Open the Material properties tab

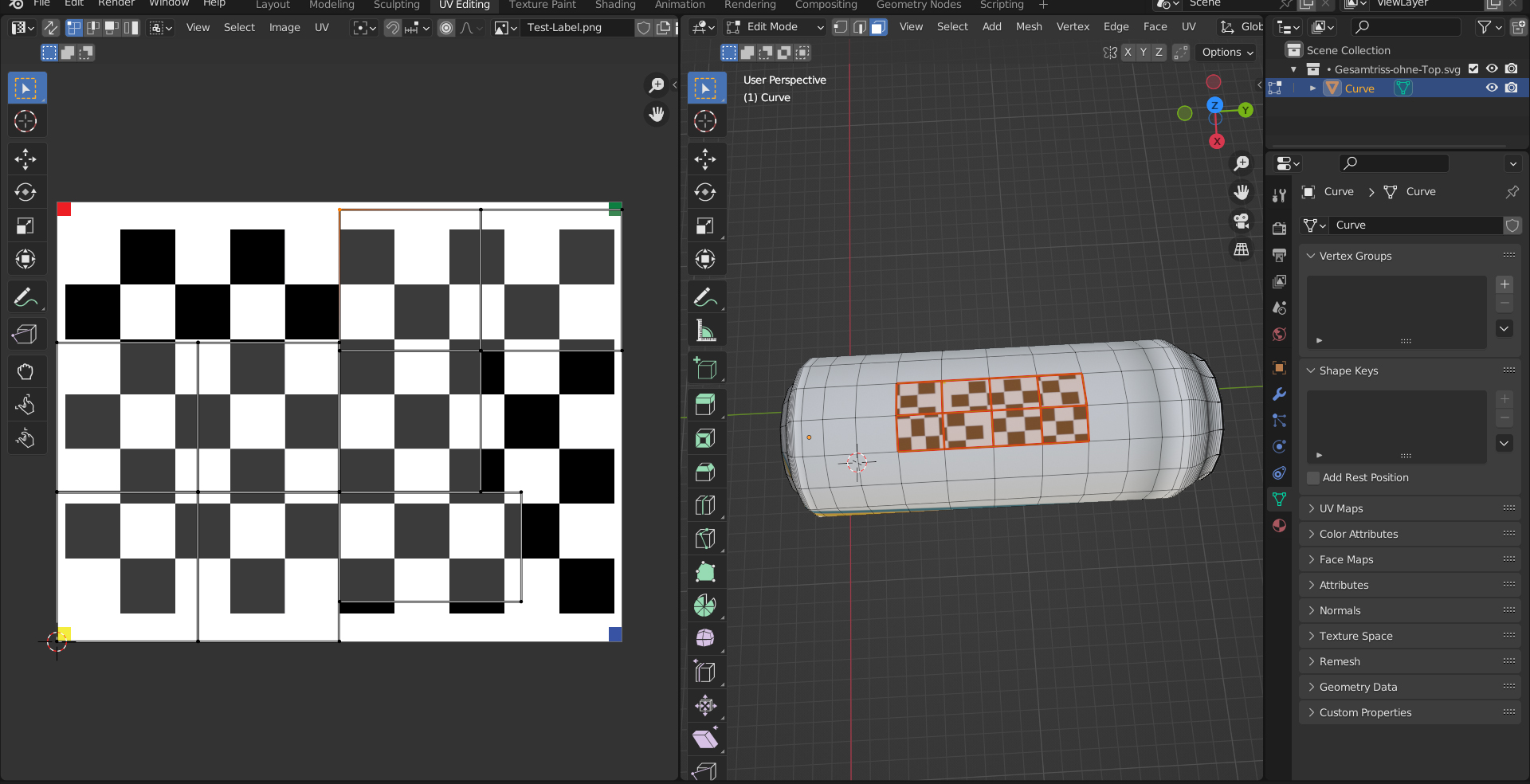click(x=1279, y=525)
